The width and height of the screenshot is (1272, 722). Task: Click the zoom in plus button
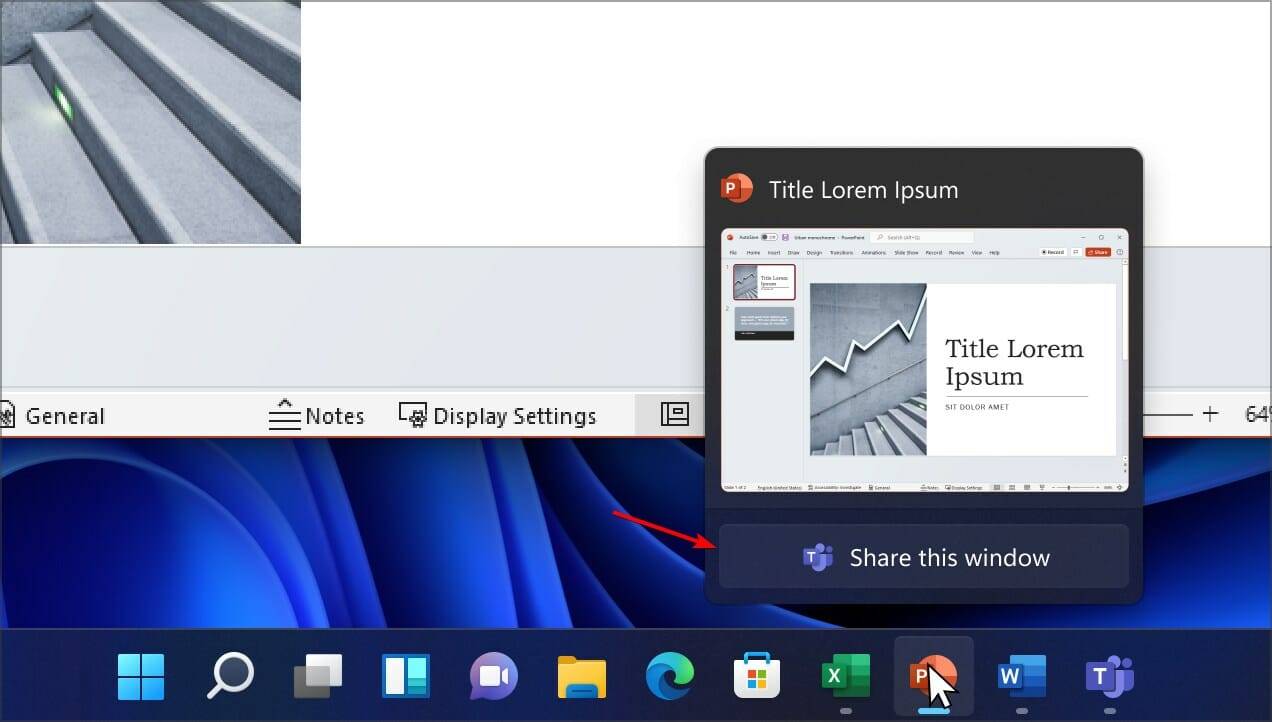(x=1210, y=413)
